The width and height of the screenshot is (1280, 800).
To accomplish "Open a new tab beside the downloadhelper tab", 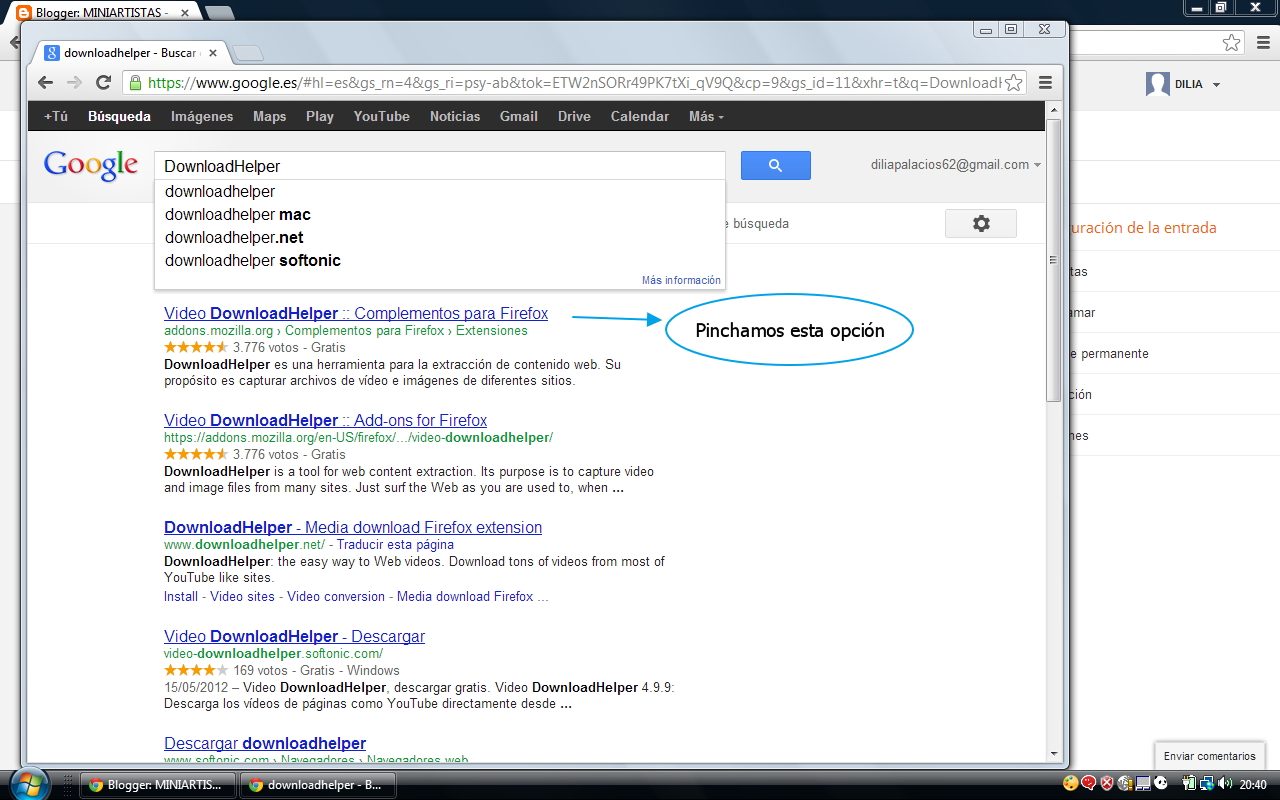I will pos(248,52).
